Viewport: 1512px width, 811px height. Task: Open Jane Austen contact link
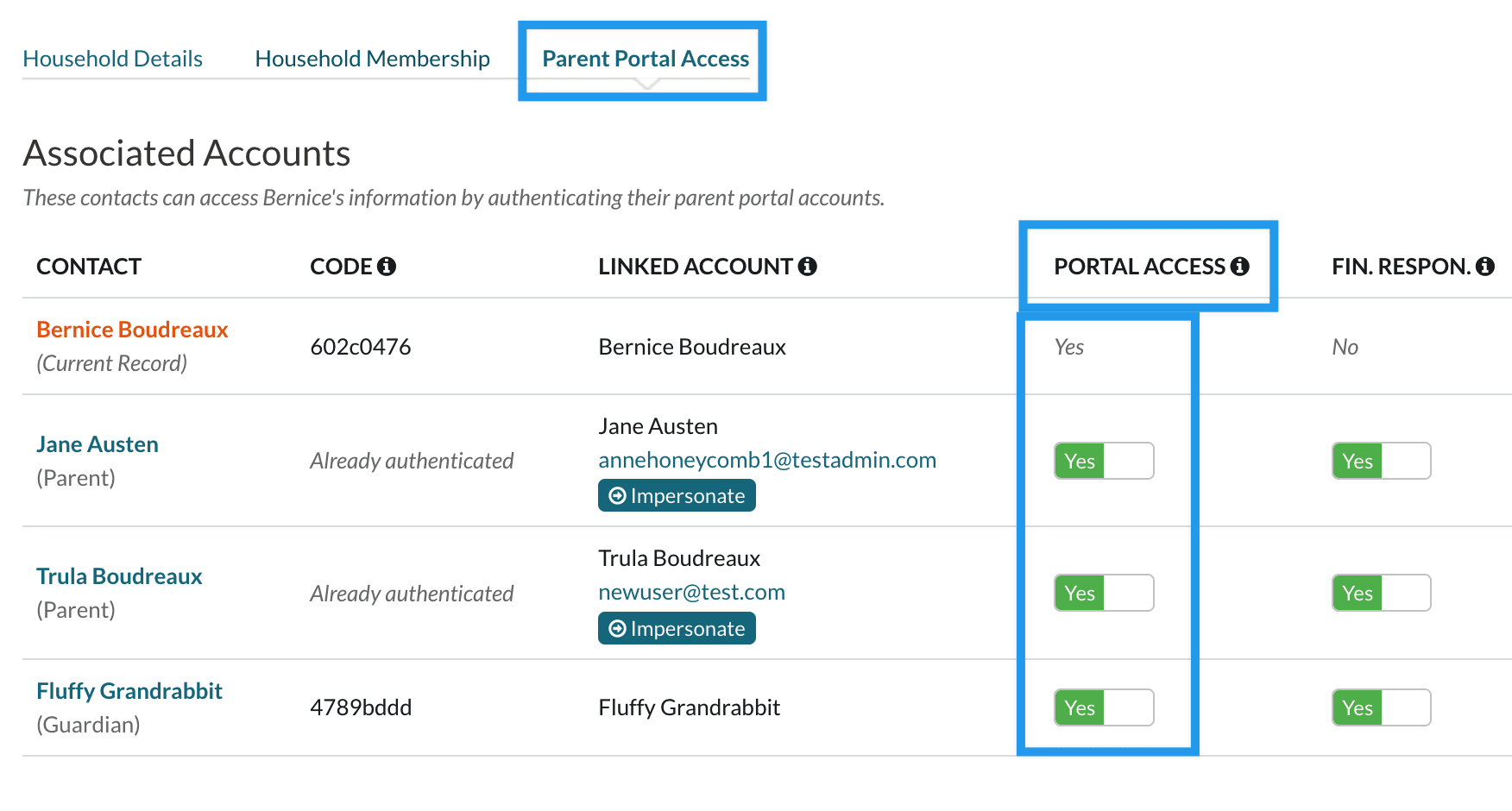coord(98,444)
